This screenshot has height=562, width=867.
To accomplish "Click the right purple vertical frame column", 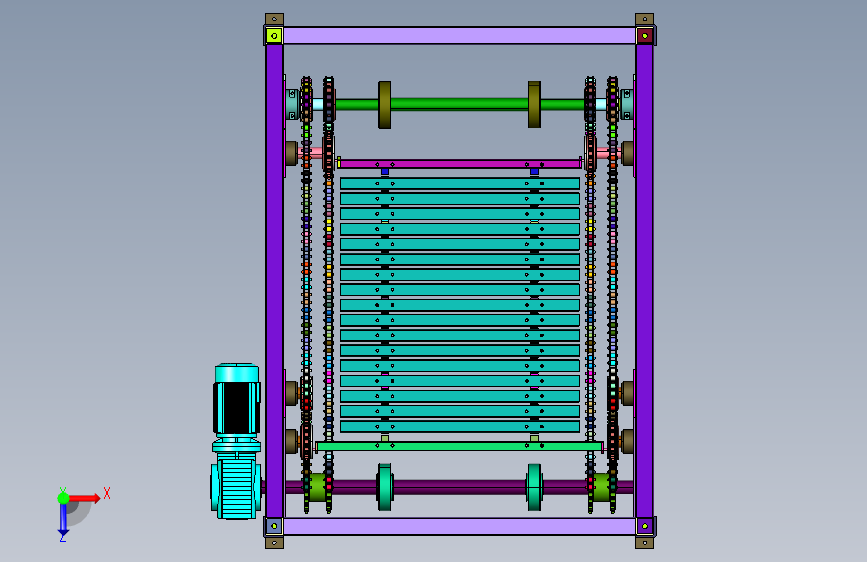I will point(644,281).
